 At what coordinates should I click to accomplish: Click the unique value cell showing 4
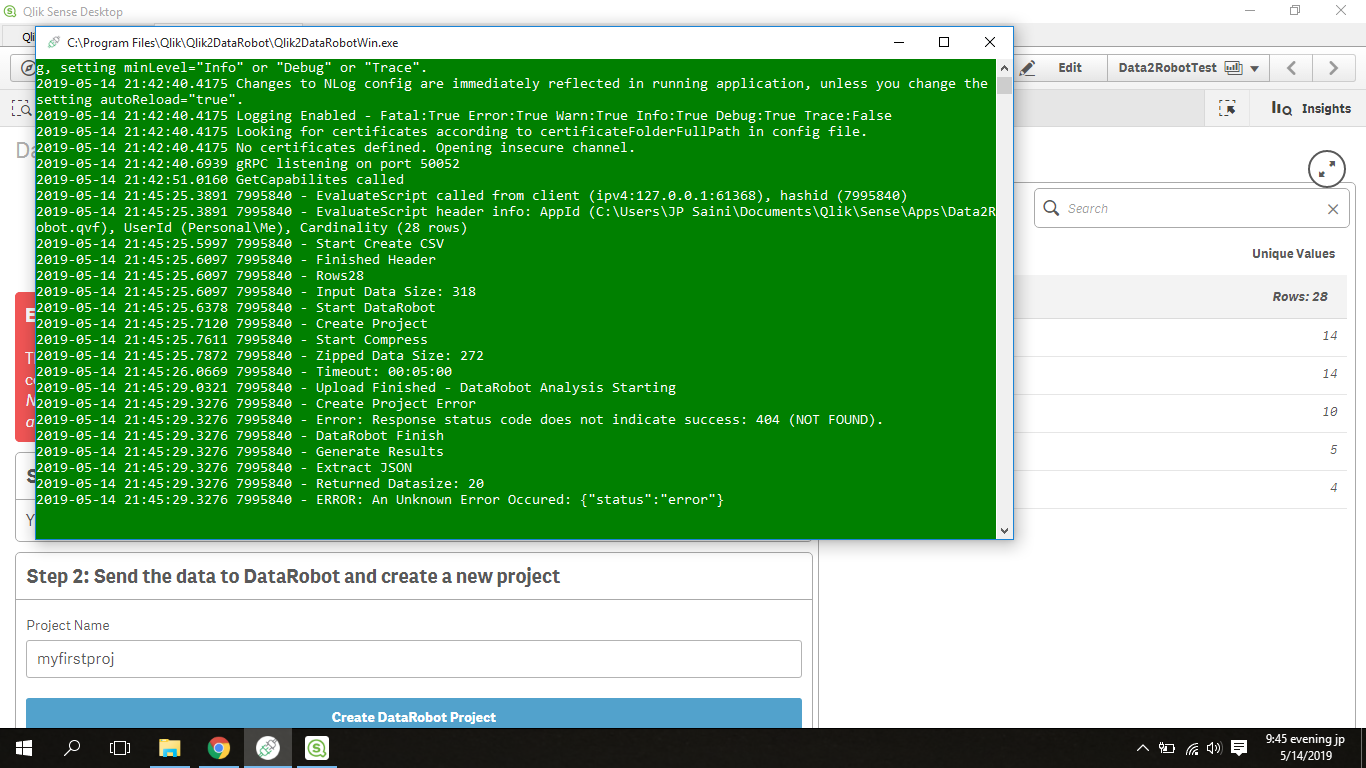click(1334, 488)
